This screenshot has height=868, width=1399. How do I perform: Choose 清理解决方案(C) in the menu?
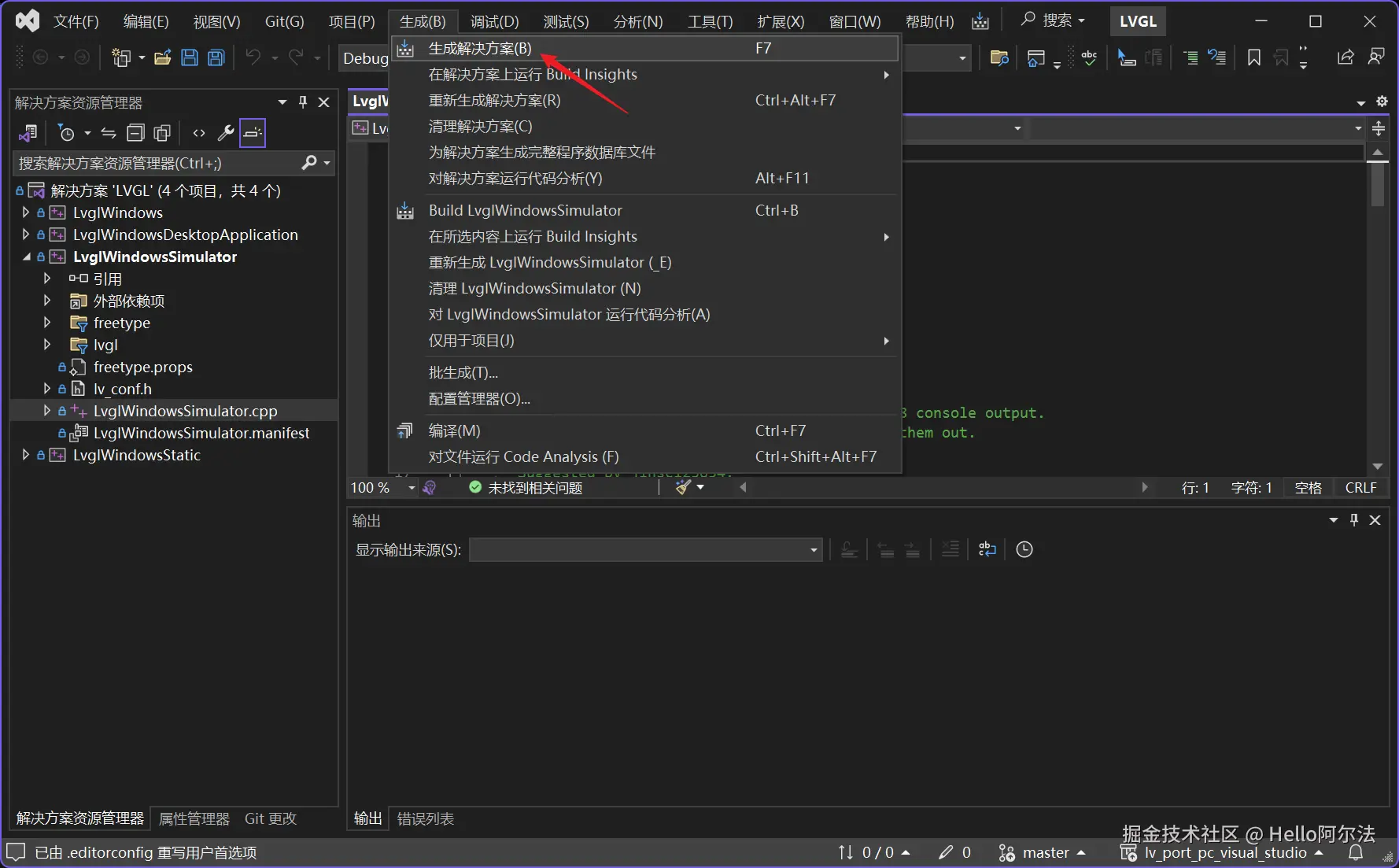click(644, 127)
